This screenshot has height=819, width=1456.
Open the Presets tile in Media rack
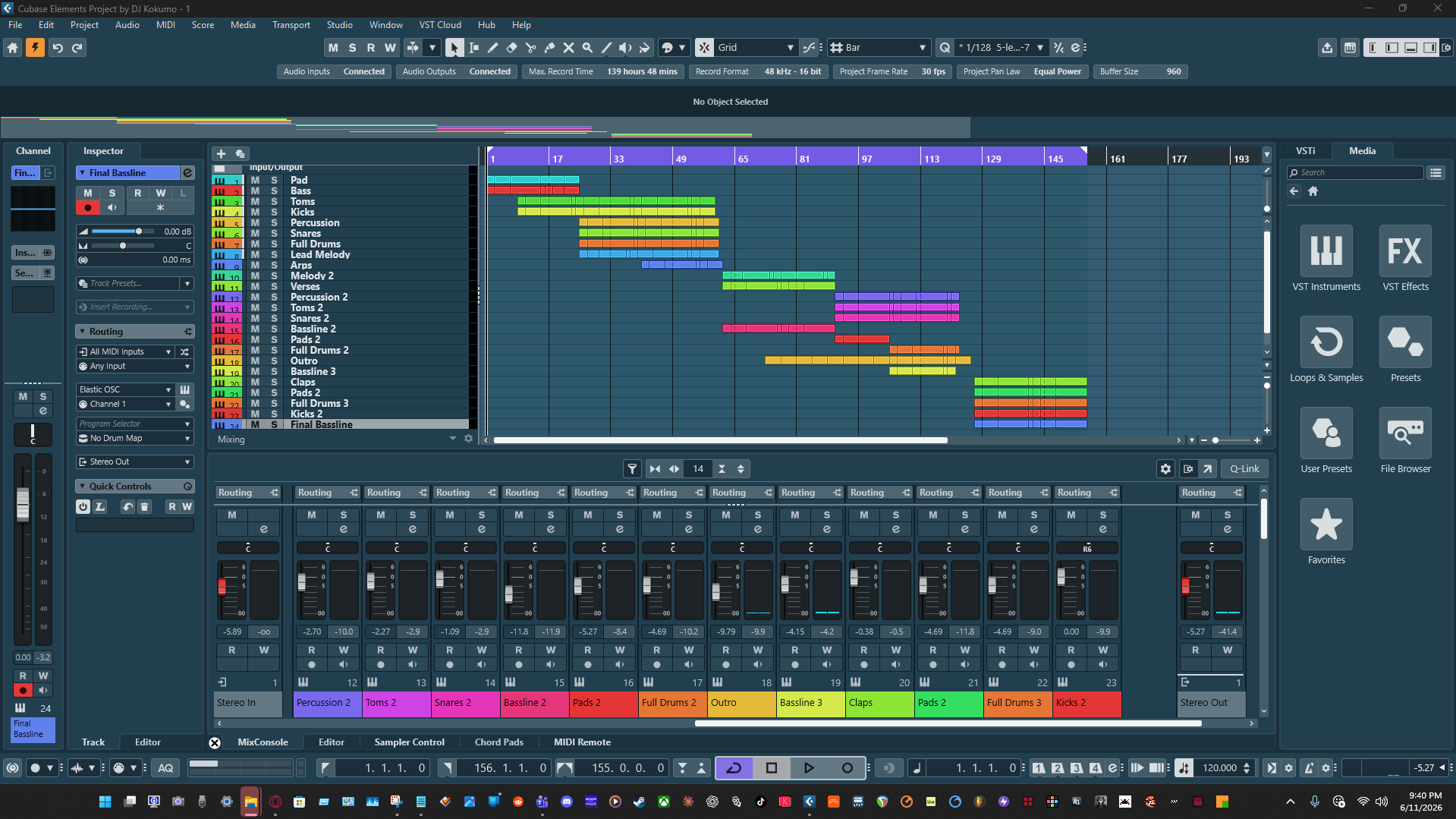[x=1405, y=350]
